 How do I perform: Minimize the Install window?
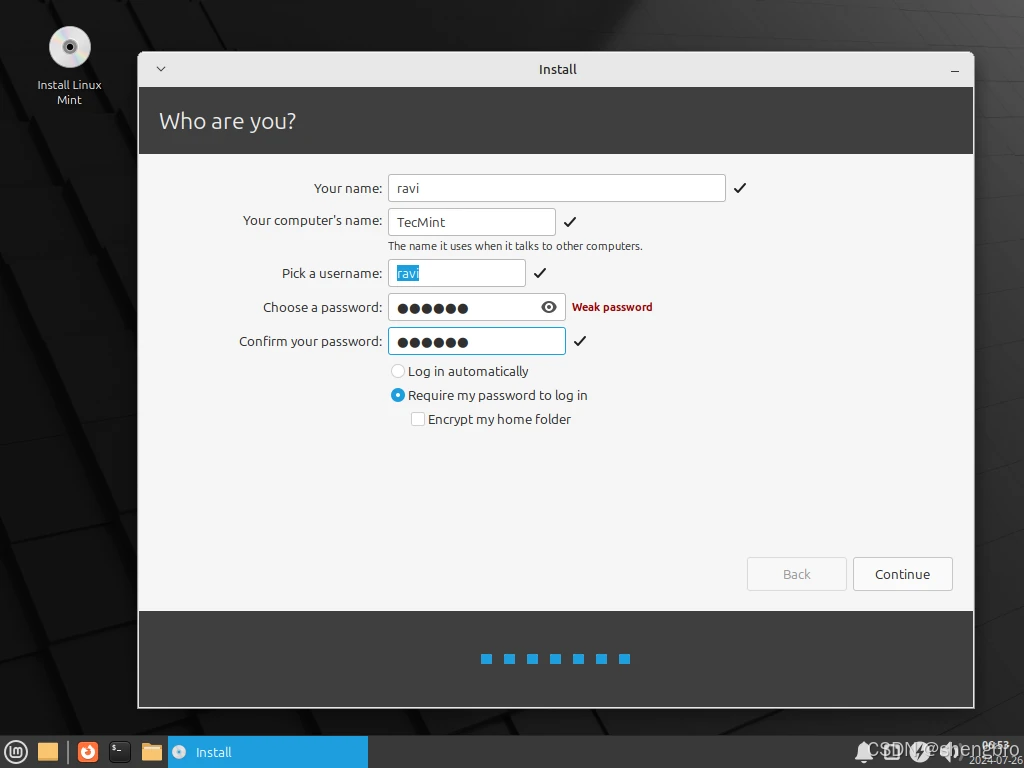(955, 70)
